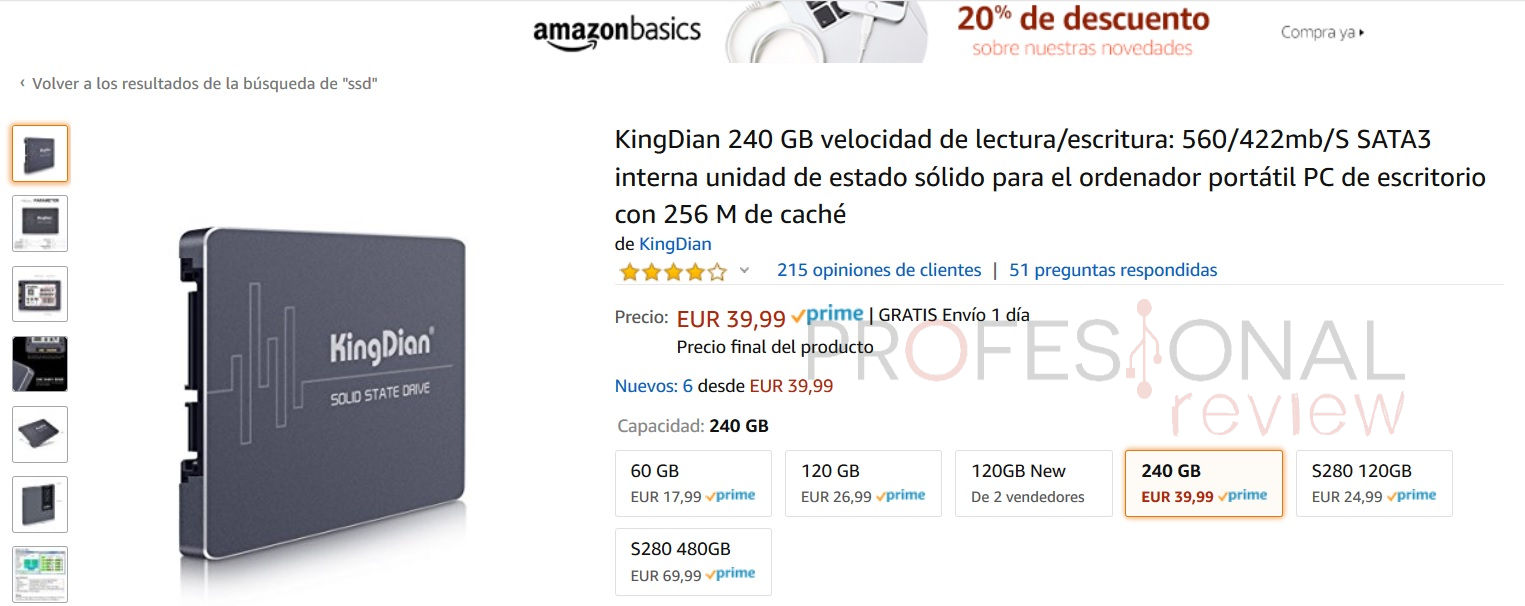Select the first product thumbnail image

pos(40,153)
